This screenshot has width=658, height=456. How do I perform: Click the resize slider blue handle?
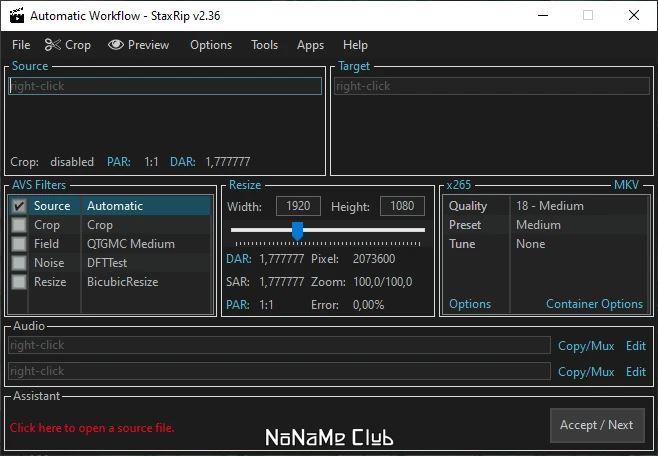tap(297, 231)
